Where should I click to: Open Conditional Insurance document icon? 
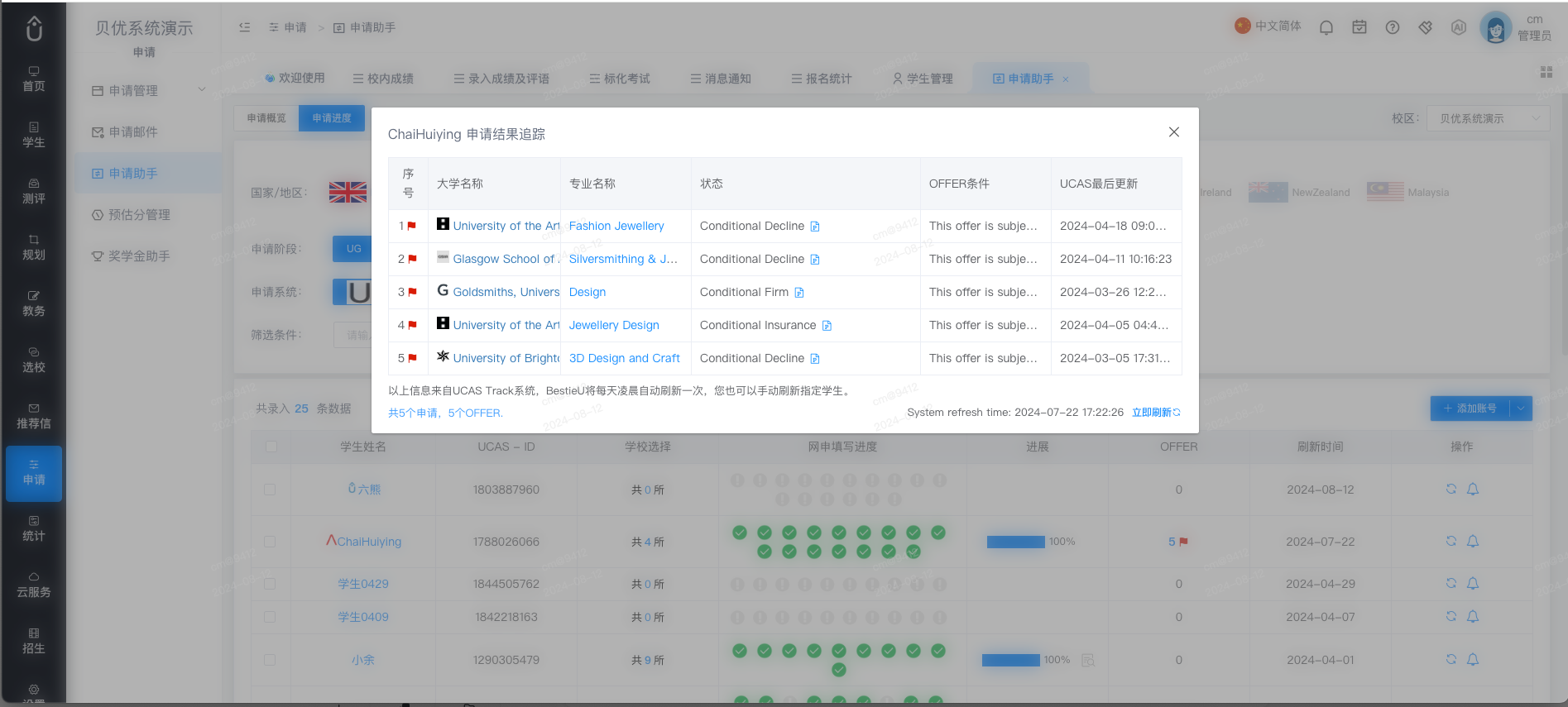click(827, 326)
